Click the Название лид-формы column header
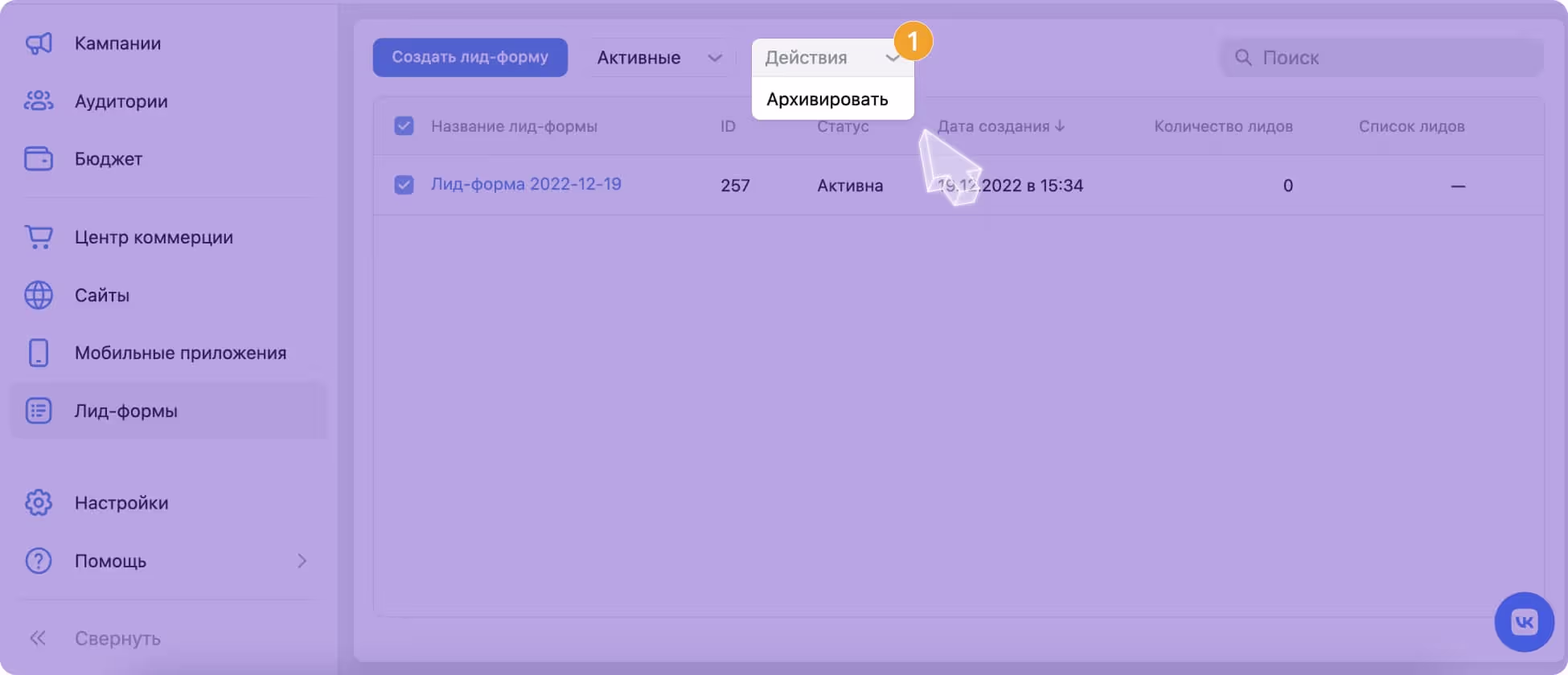The width and height of the screenshot is (1568, 675). (514, 126)
